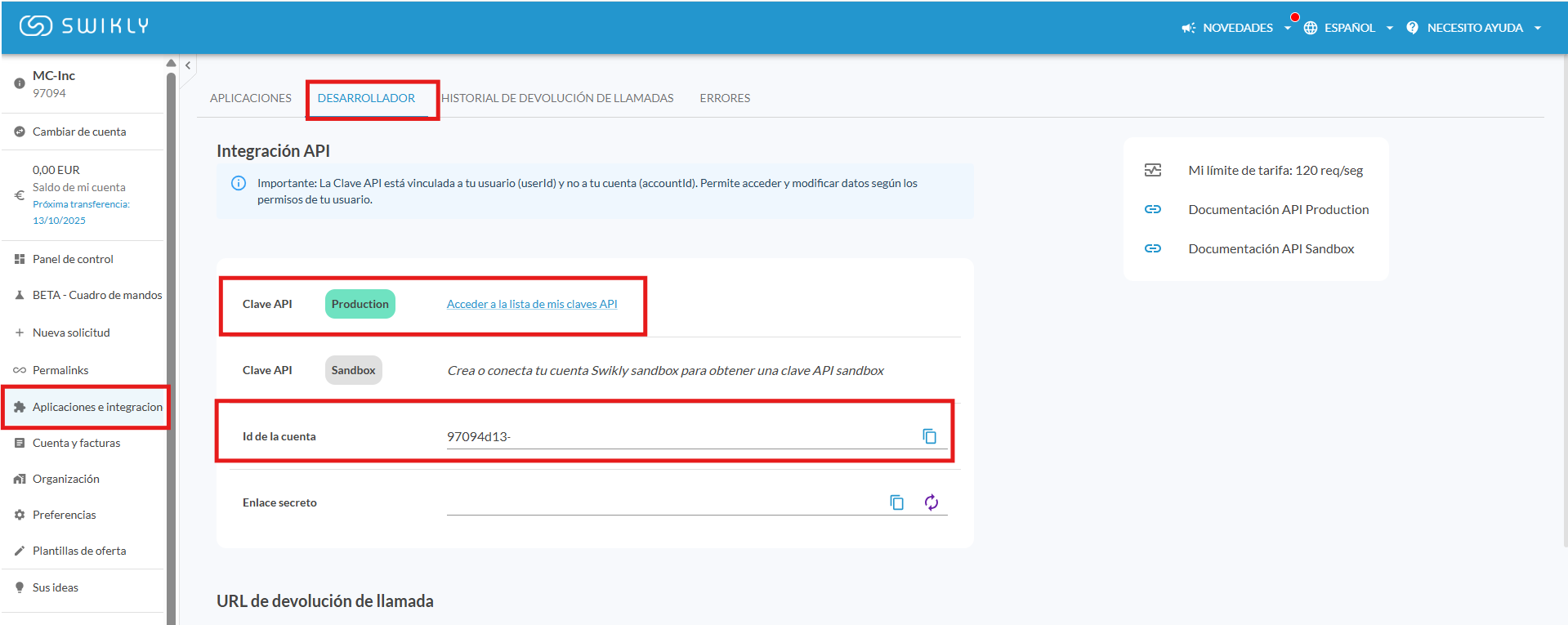The image size is (1568, 625).
Task: Click the language globe icon
Action: [1311, 28]
